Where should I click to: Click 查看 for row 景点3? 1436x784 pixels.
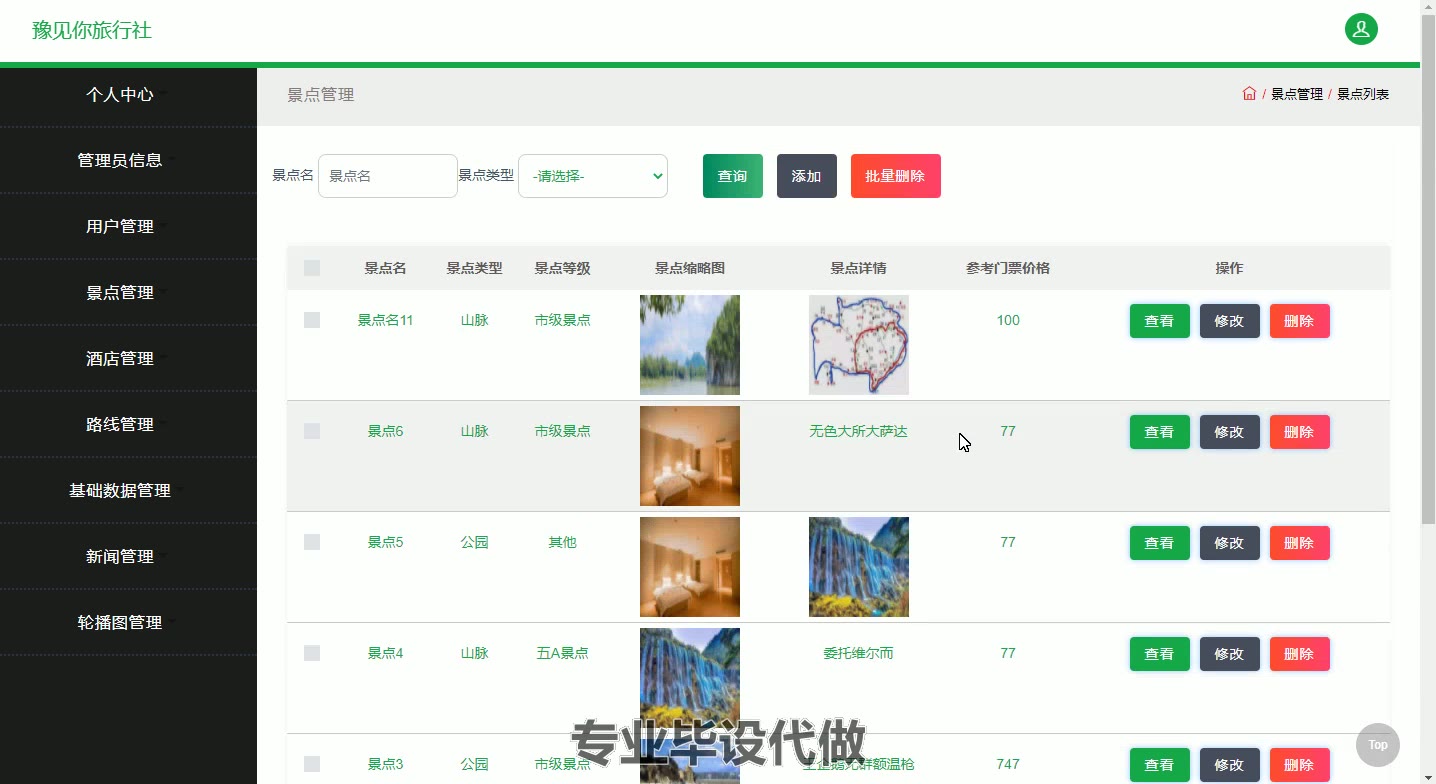(1160, 765)
